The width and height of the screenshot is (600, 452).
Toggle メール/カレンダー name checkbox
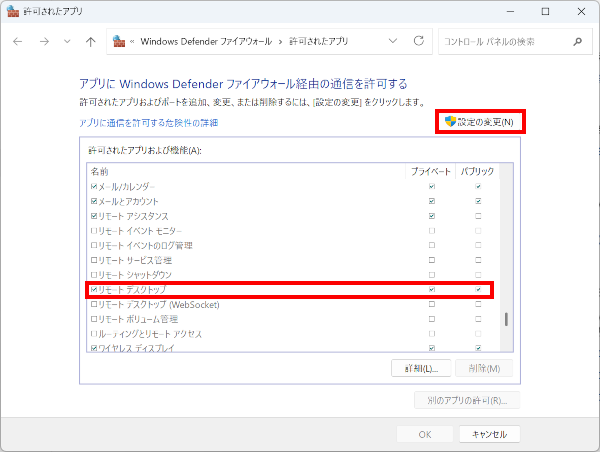point(94,187)
